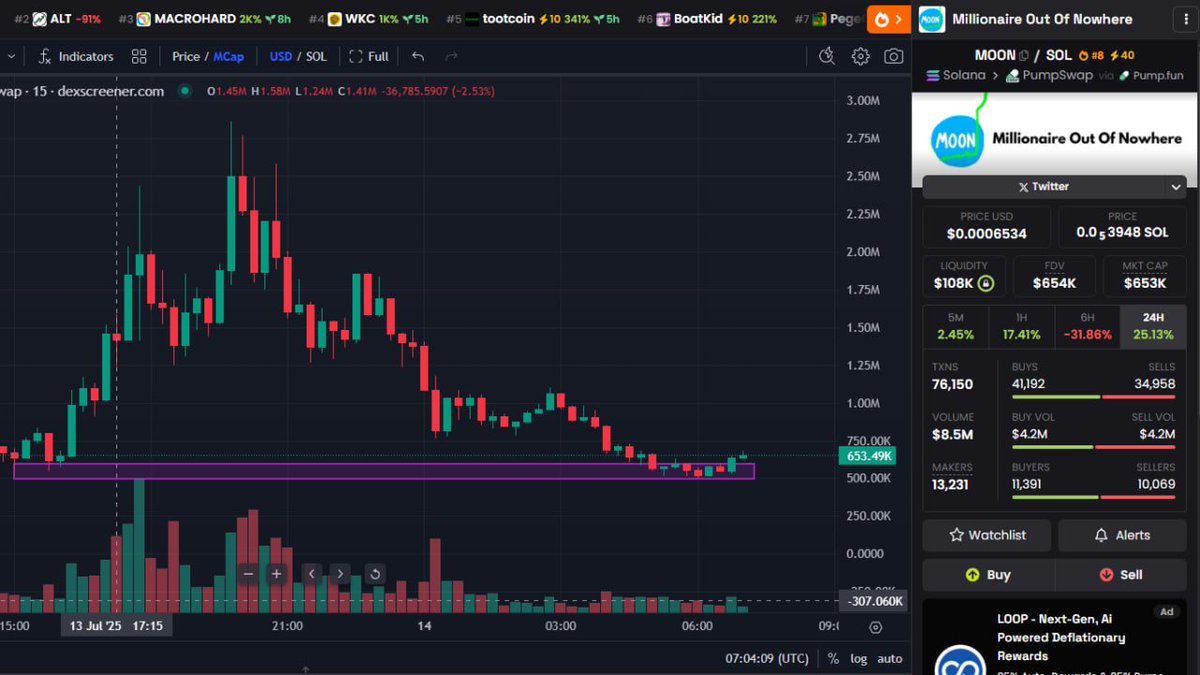Enter Full screen chart mode
This screenshot has height=675, width=1200.
click(x=369, y=57)
